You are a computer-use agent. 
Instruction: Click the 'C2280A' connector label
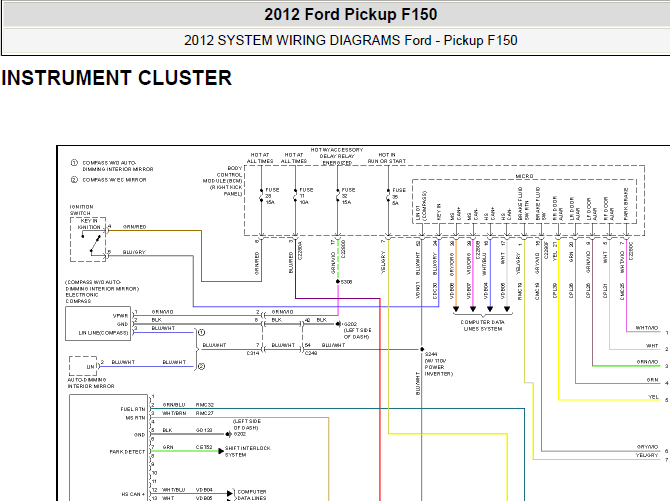click(300, 250)
